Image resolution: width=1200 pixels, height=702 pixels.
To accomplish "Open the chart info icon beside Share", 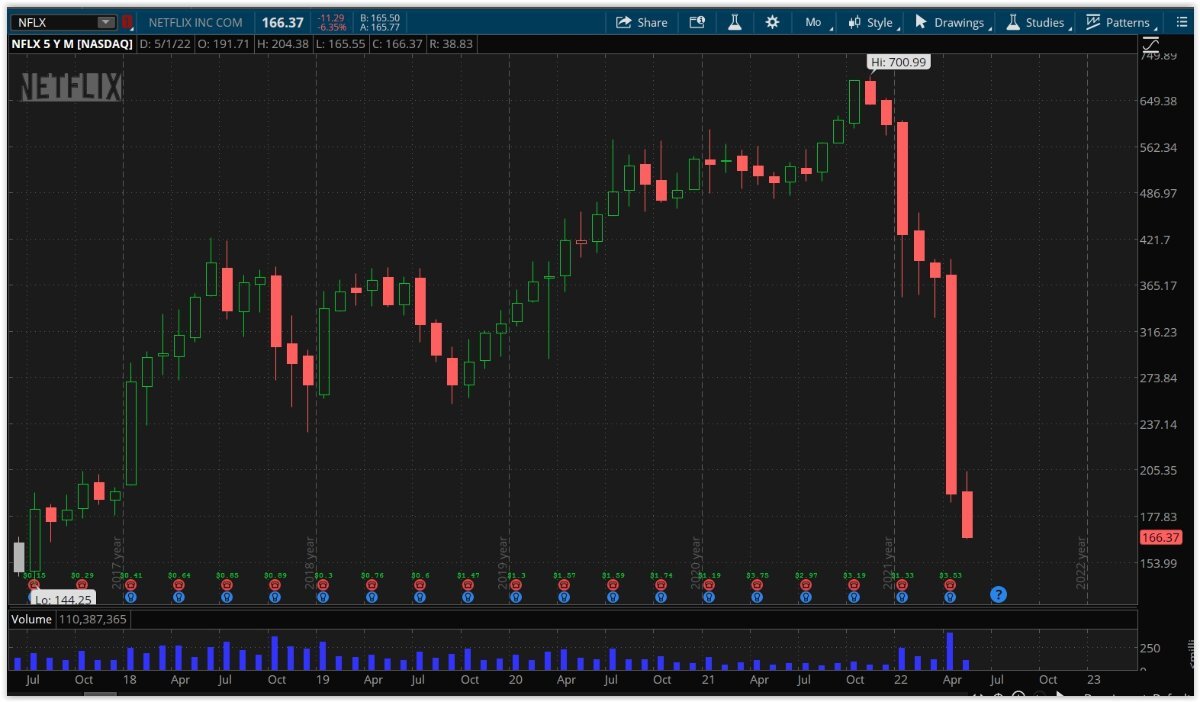I will point(697,22).
